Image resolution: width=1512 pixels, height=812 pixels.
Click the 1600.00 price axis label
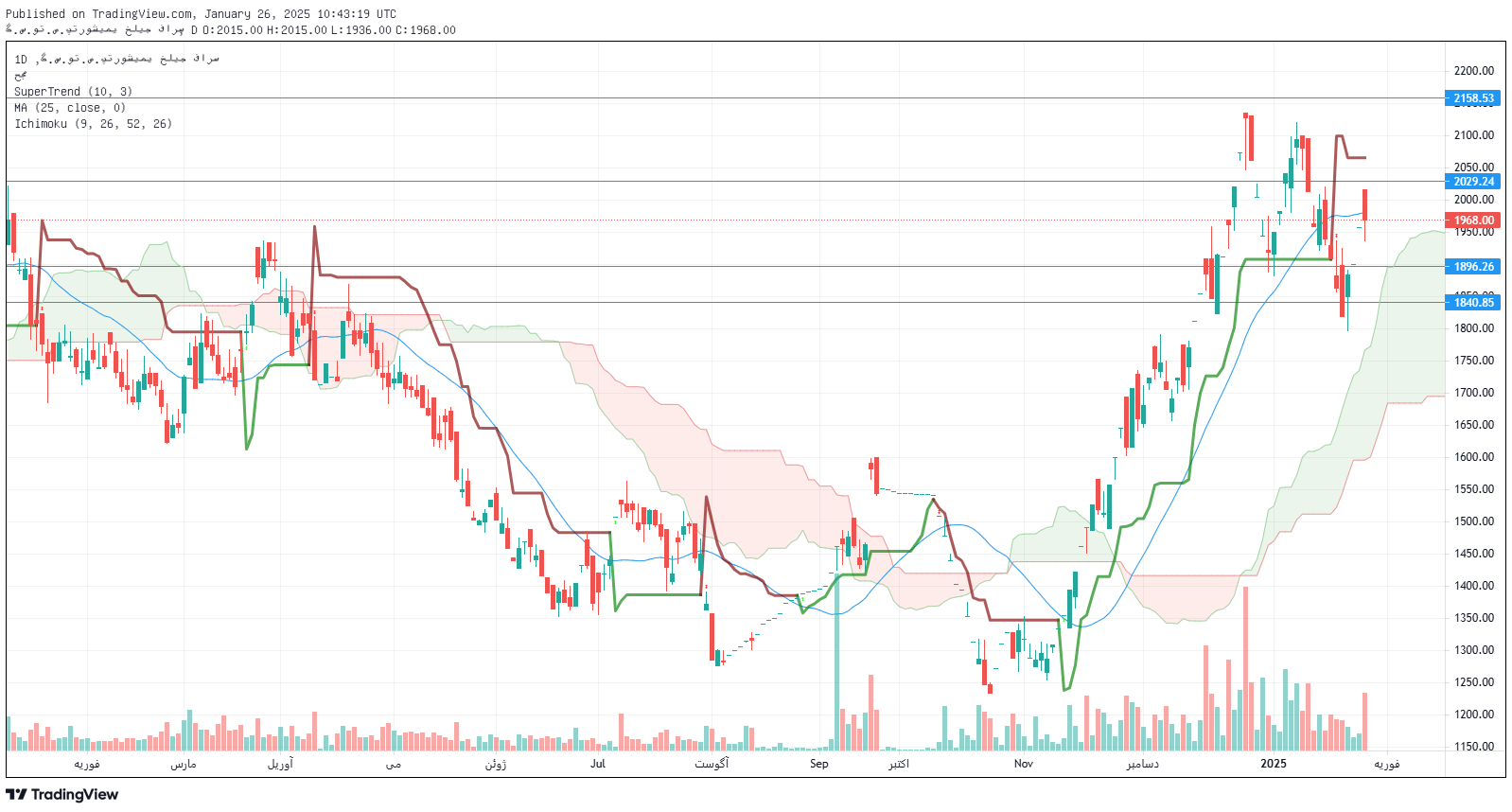click(1474, 457)
